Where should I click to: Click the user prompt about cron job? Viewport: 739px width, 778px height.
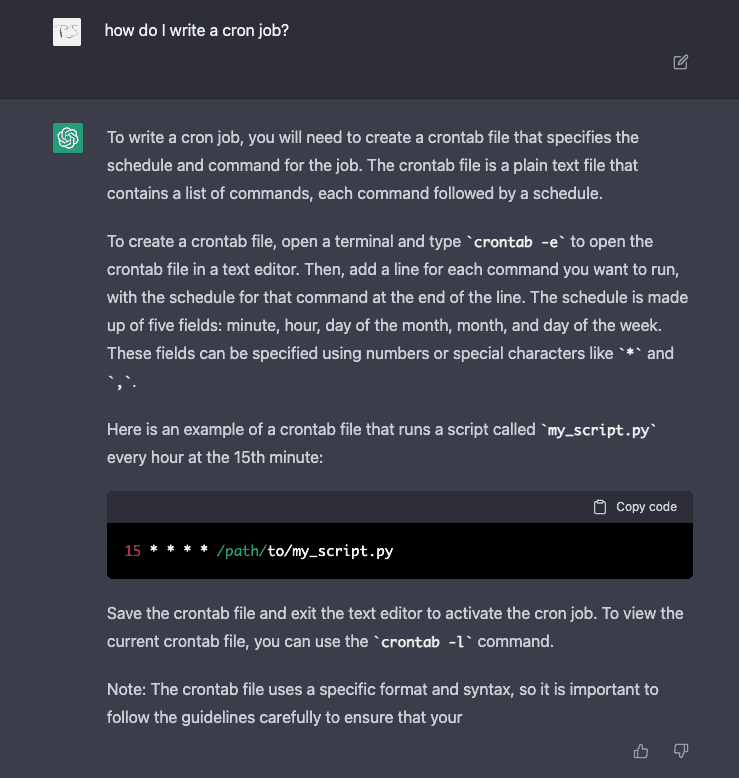[x=197, y=31]
